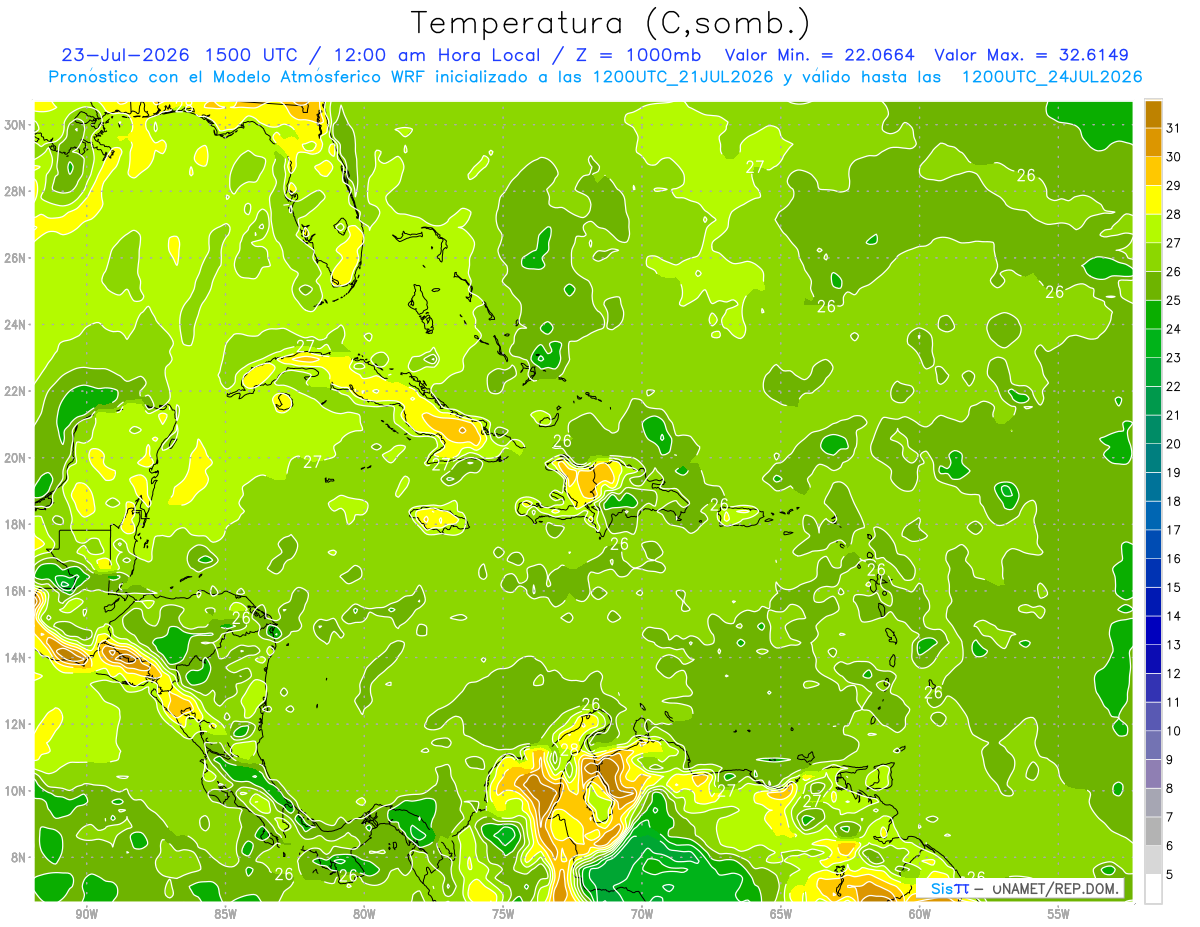Select the '1200UTC_21JUL2026' initialization time text
Viewport: 1200px width, 927px height.
(x=683, y=77)
